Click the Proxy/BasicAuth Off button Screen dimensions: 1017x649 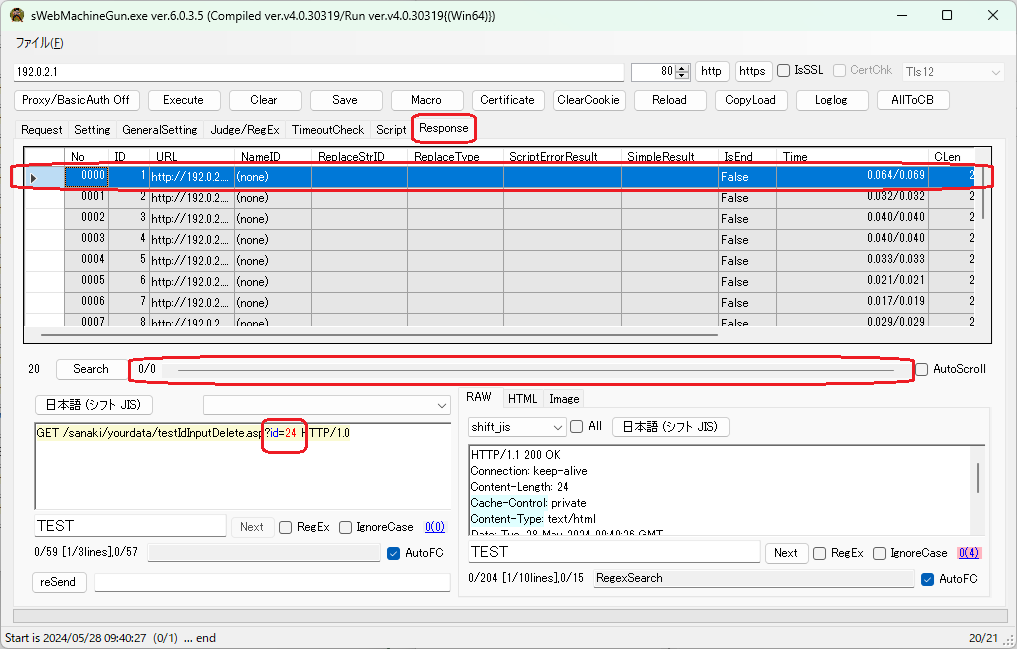pyautogui.click(x=76, y=100)
